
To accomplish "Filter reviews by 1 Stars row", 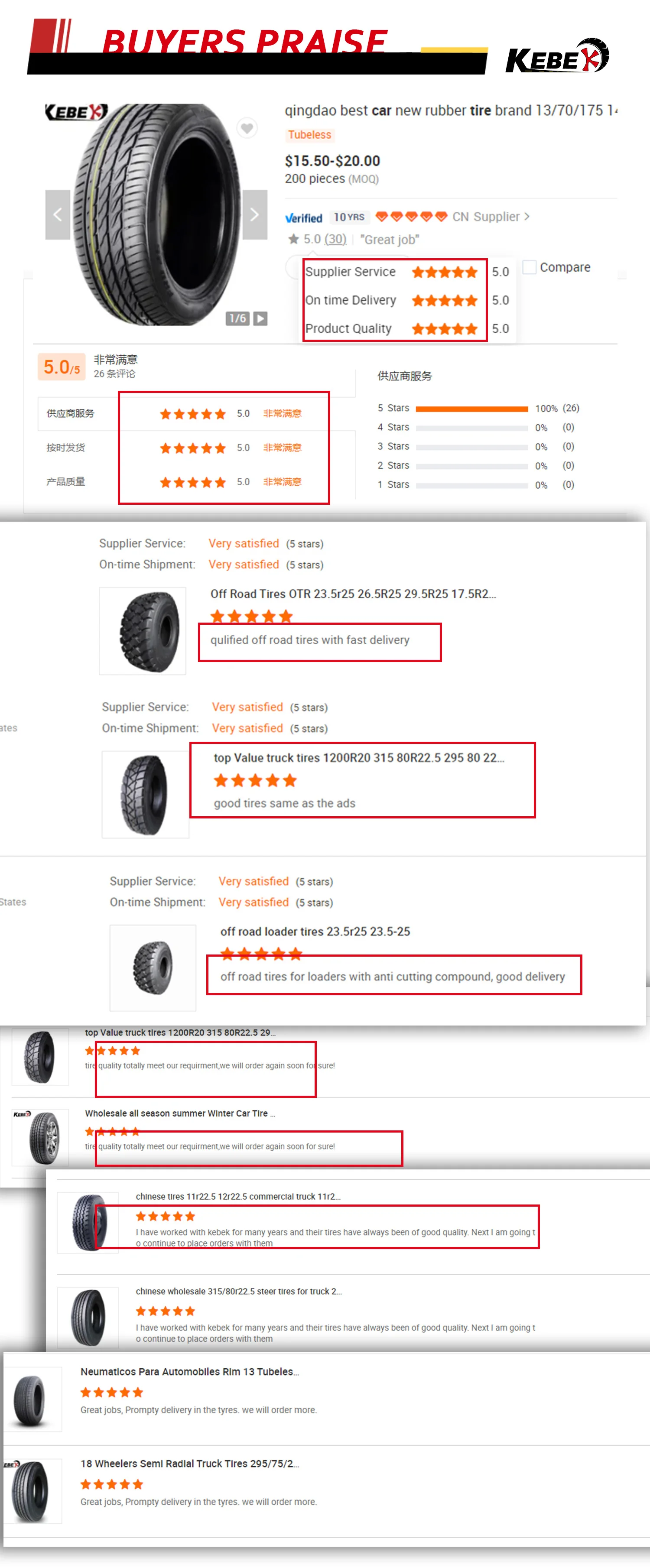I will coord(478,484).
